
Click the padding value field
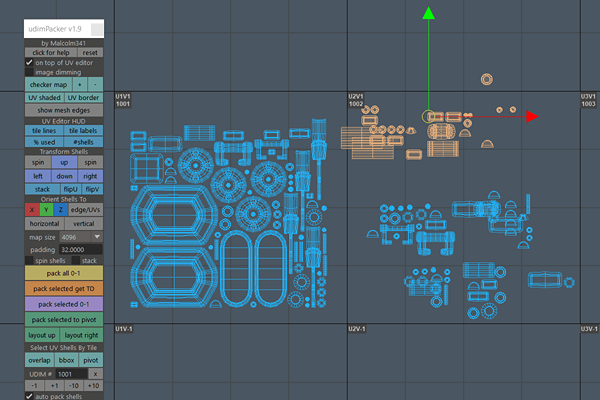(x=79, y=249)
